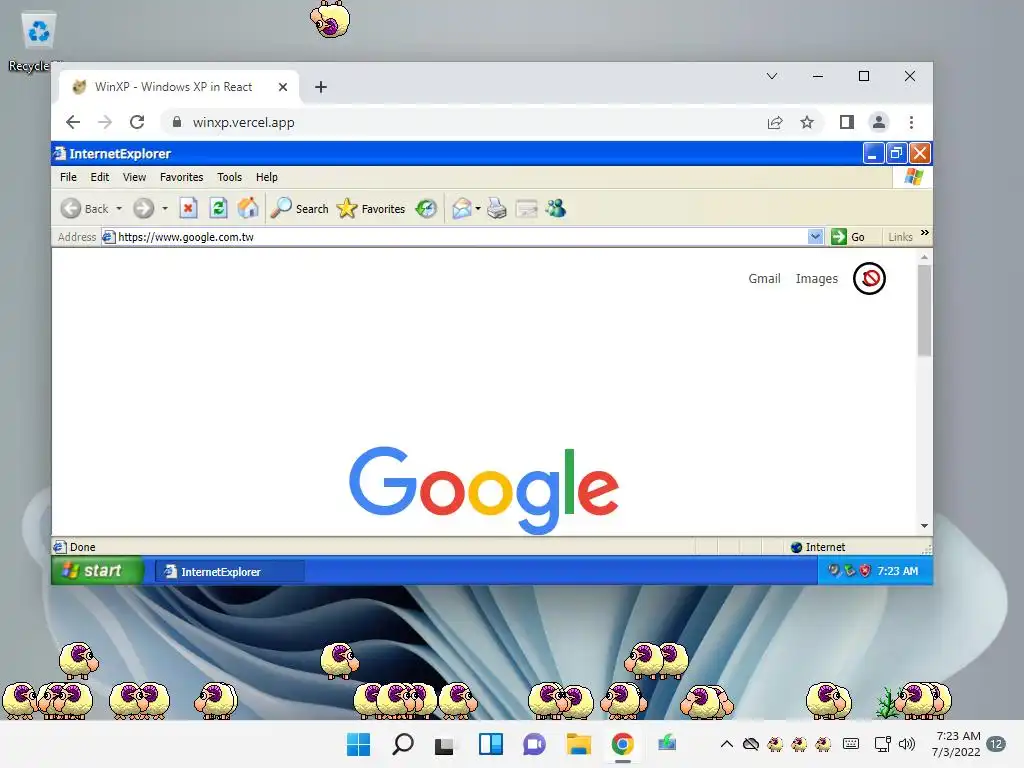
Task: Click the green Go arrow button
Action: (x=839, y=236)
